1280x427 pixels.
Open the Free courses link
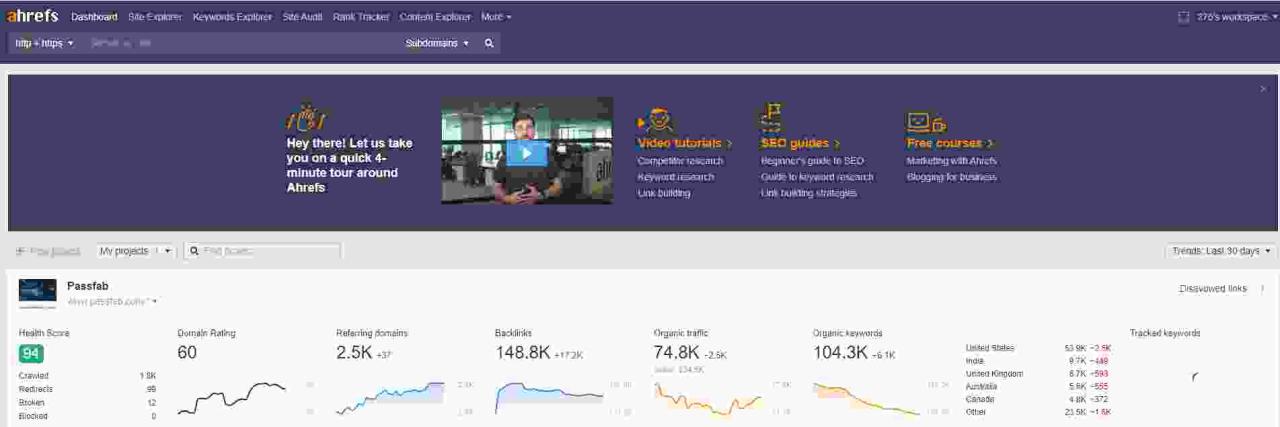[950, 143]
